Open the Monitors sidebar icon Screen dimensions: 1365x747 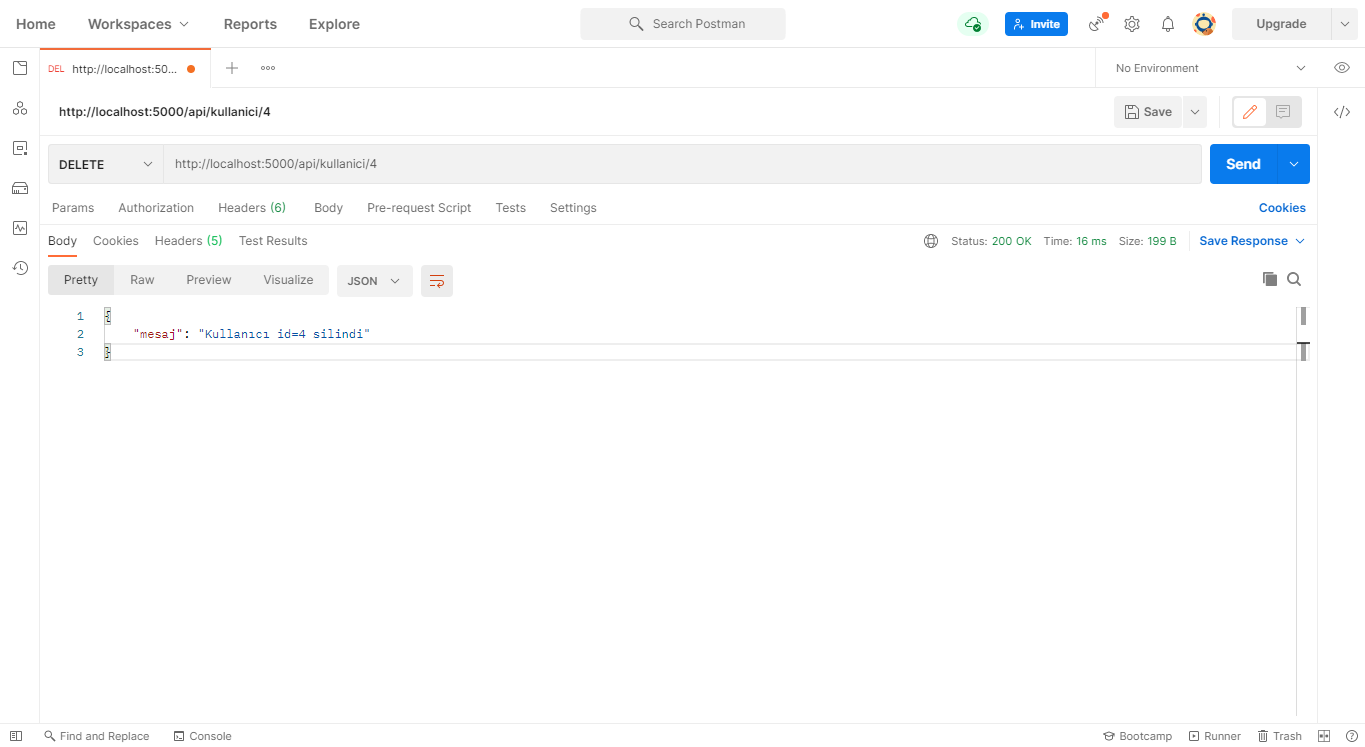[20, 228]
